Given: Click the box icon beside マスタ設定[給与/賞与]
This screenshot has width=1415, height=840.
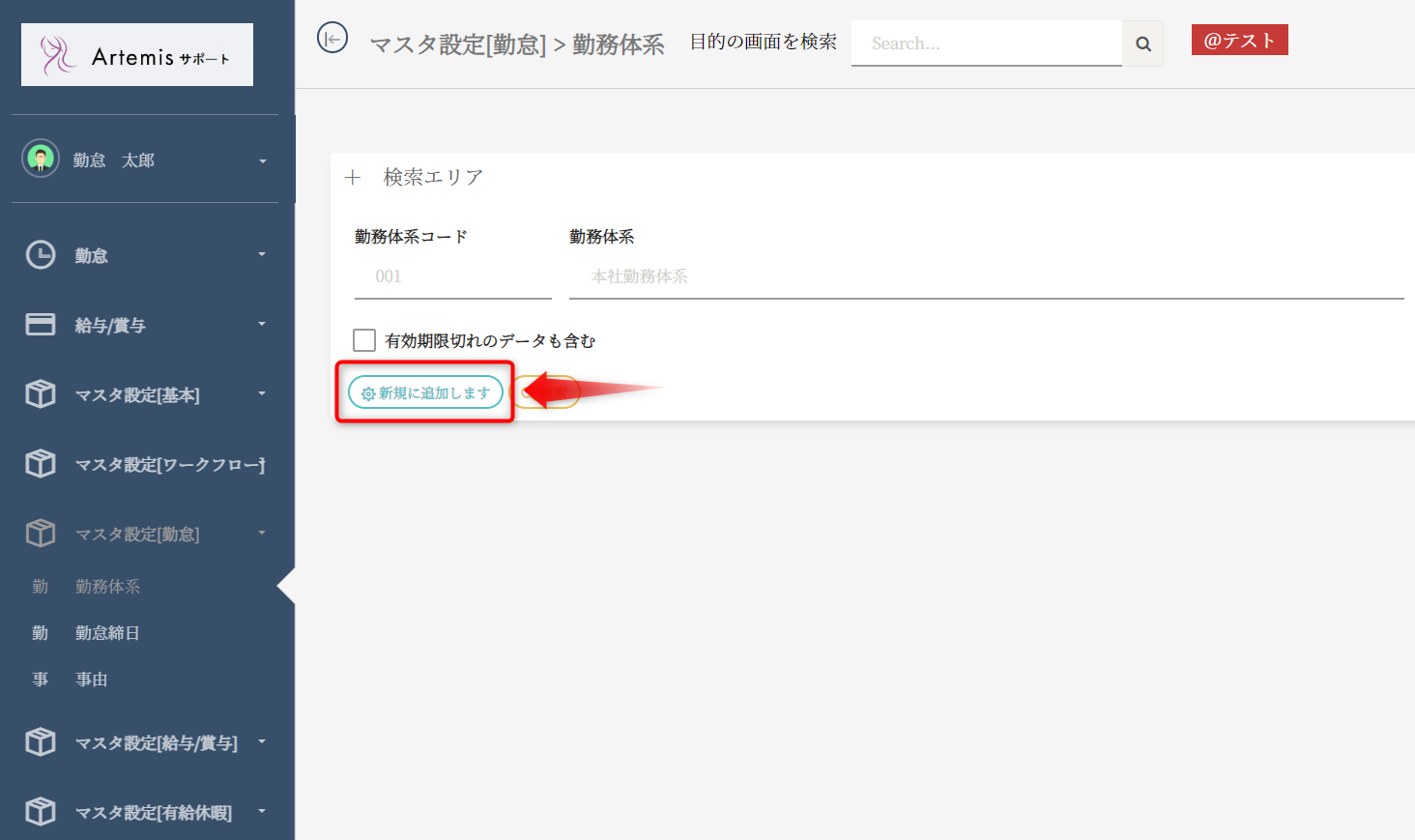Looking at the screenshot, I should pyautogui.click(x=41, y=742).
